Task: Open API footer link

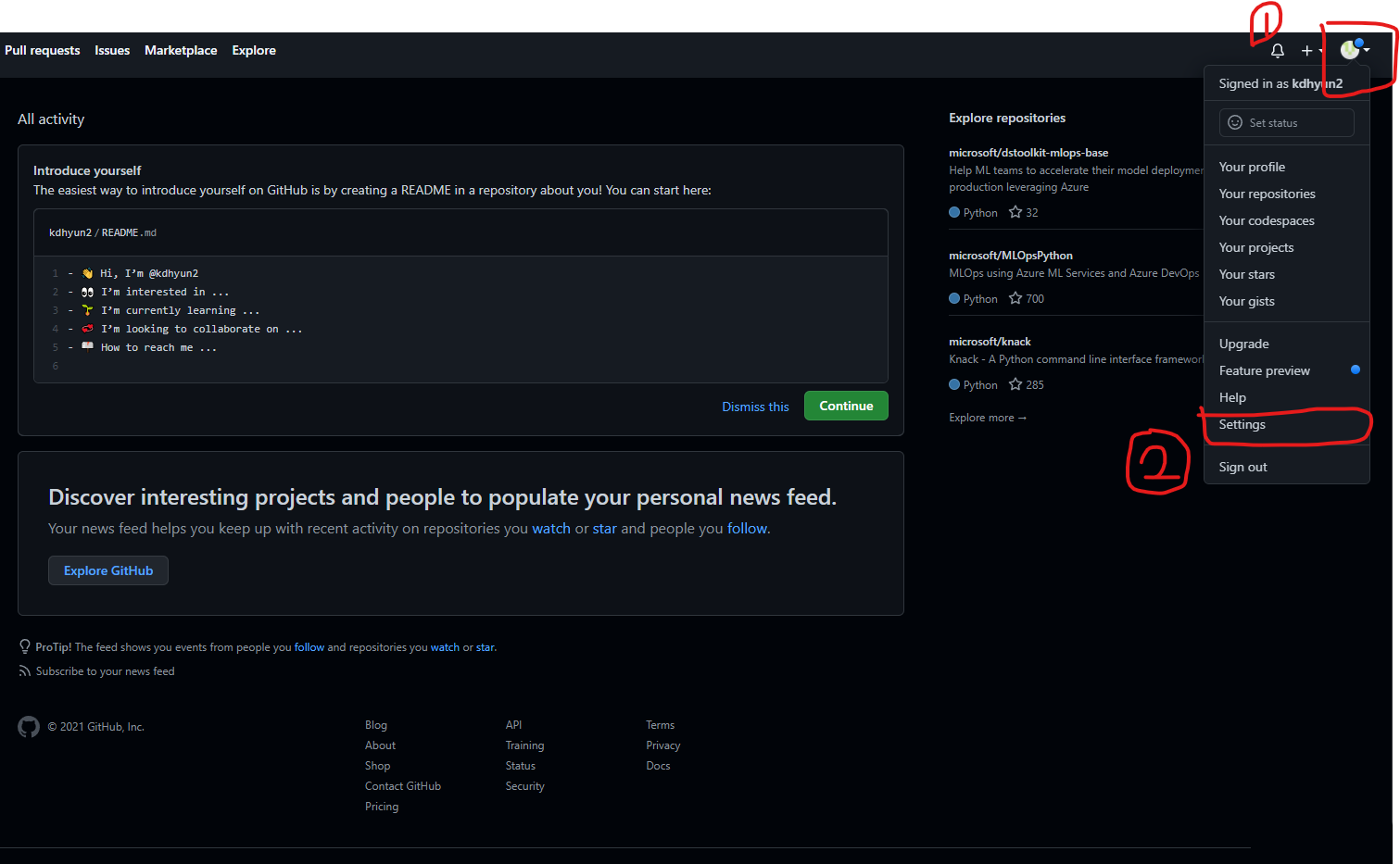Action: (x=513, y=725)
